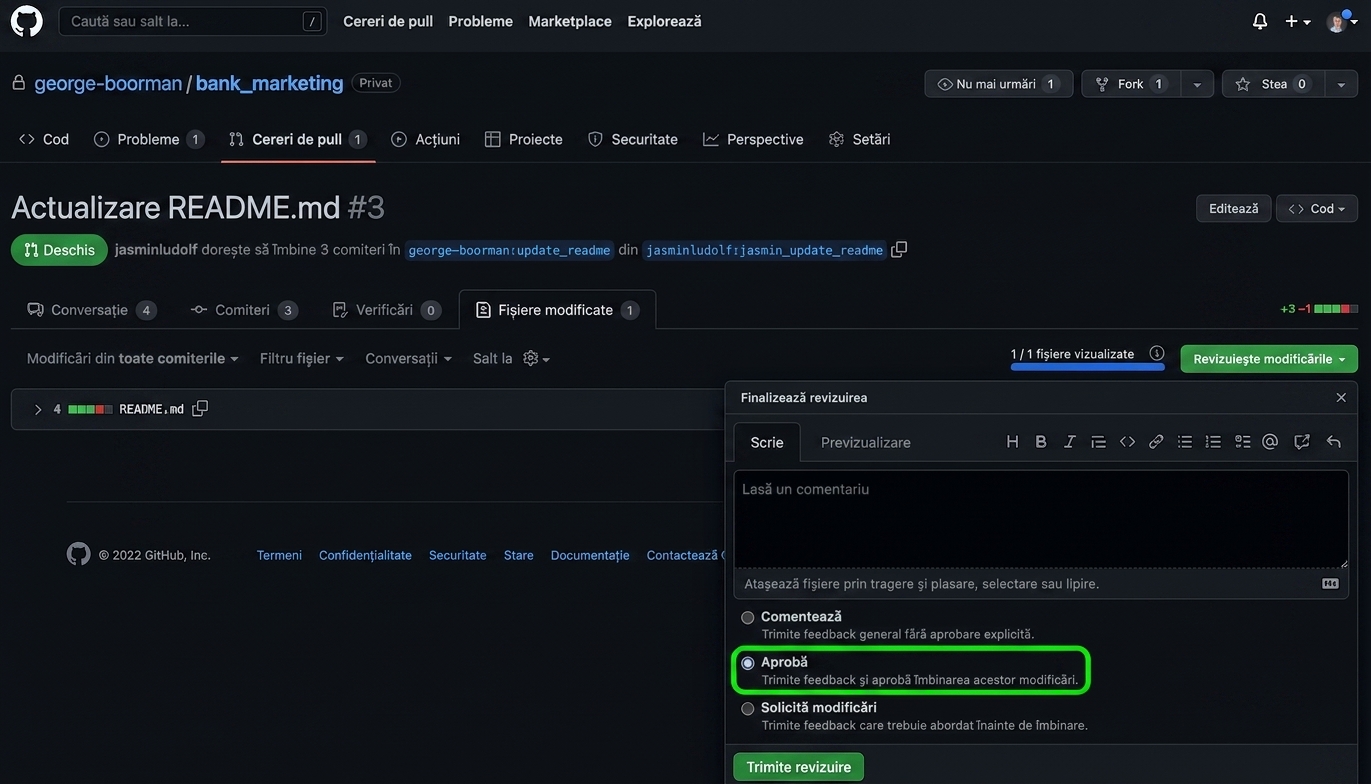The image size is (1371, 784).
Task: Switch to the Cod repository tab
Action: 44,139
